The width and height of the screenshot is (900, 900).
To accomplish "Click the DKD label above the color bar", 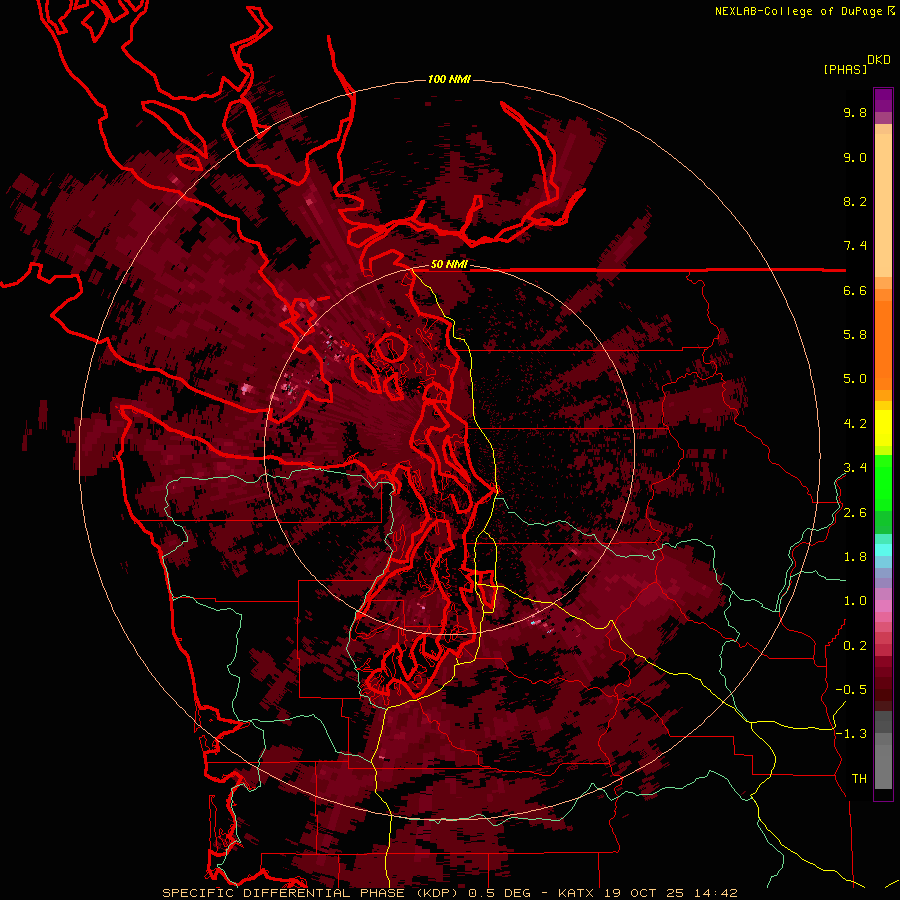I will coord(879,60).
